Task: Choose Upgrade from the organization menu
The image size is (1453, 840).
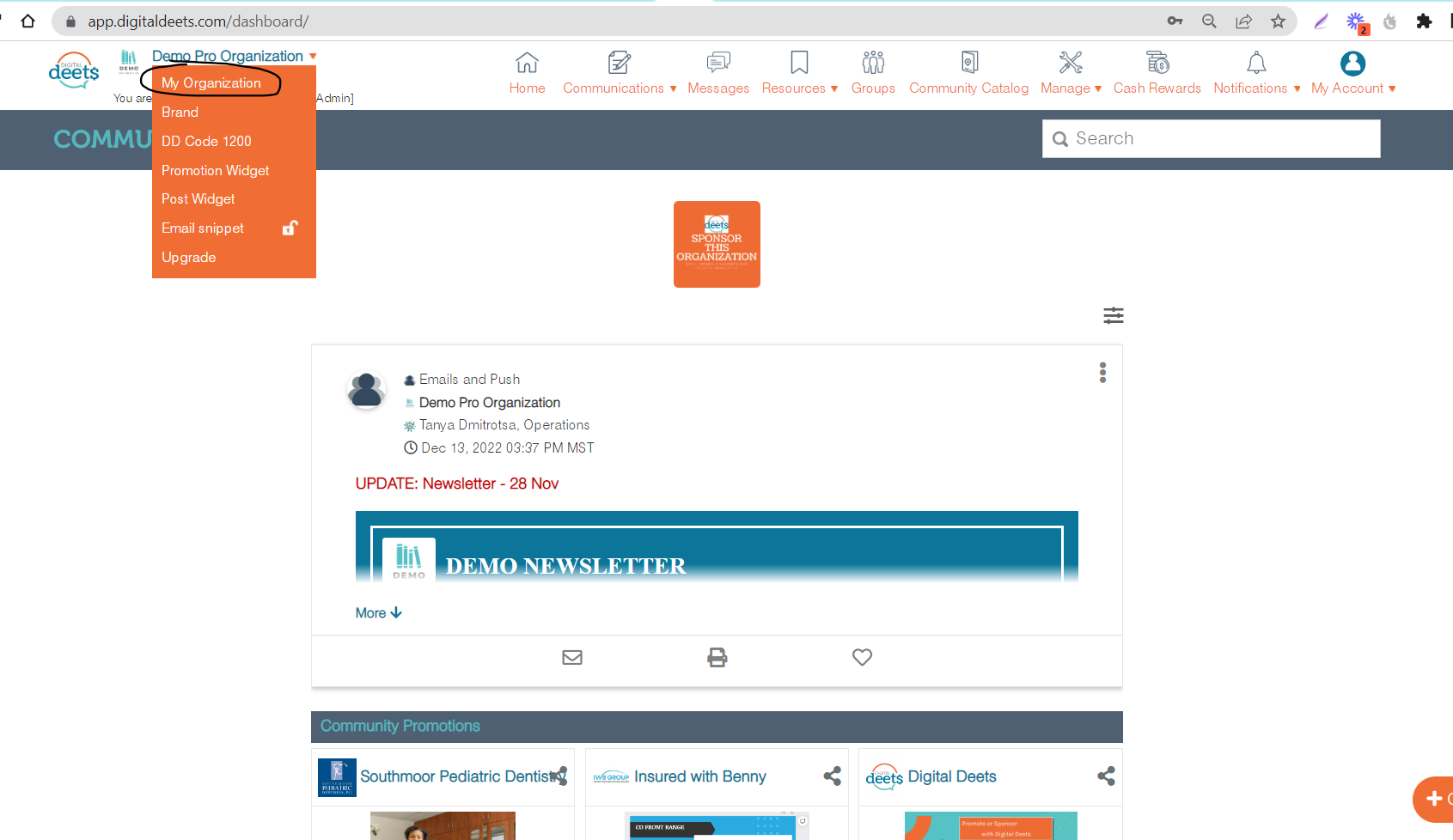Action: tap(189, 257)
